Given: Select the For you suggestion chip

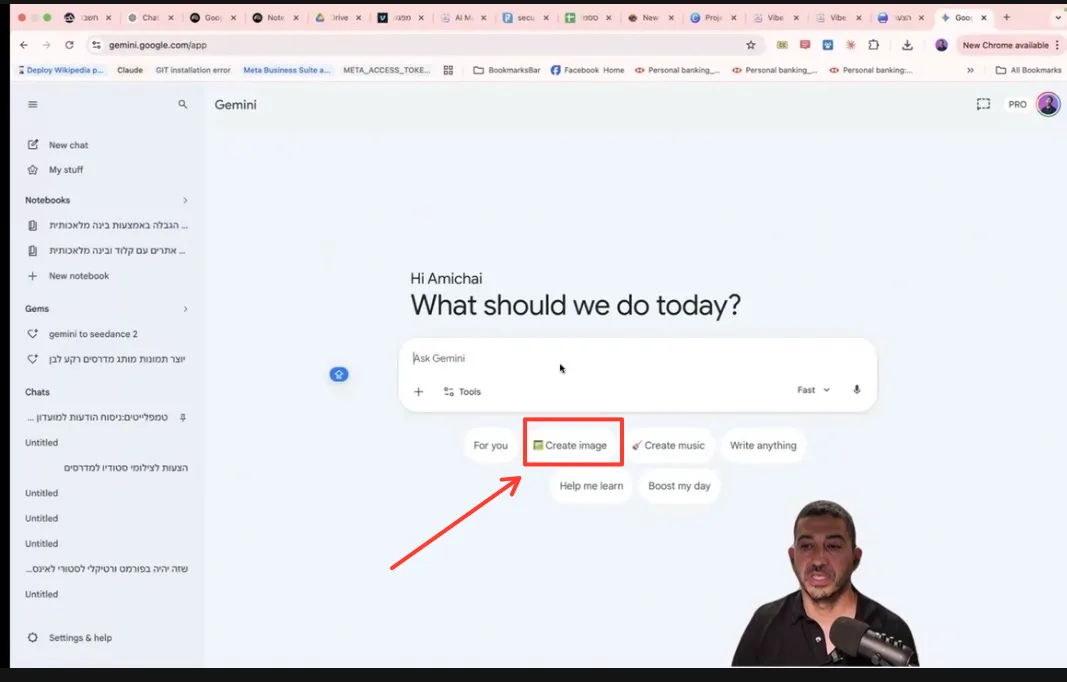Looking at the screenshot, I should pos(491,445).
